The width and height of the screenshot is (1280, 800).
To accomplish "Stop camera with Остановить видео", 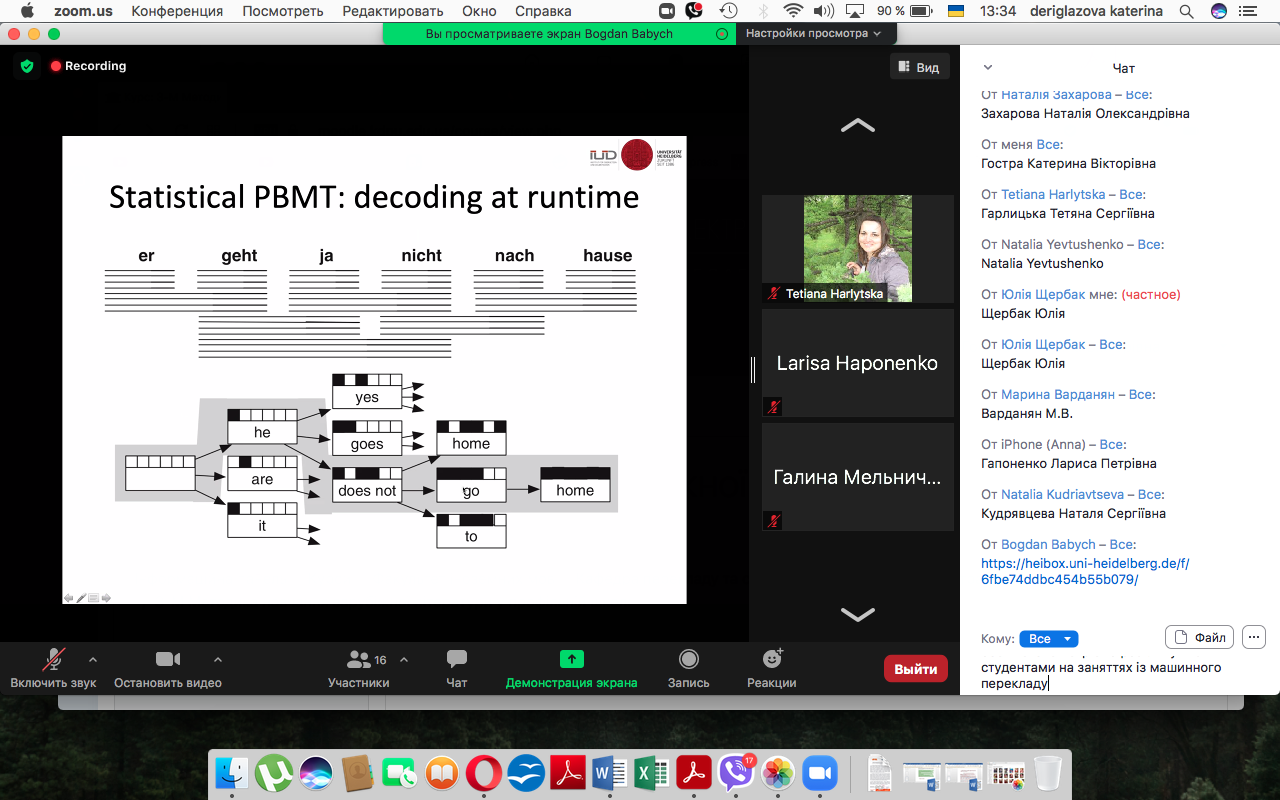I will (167, 668).
